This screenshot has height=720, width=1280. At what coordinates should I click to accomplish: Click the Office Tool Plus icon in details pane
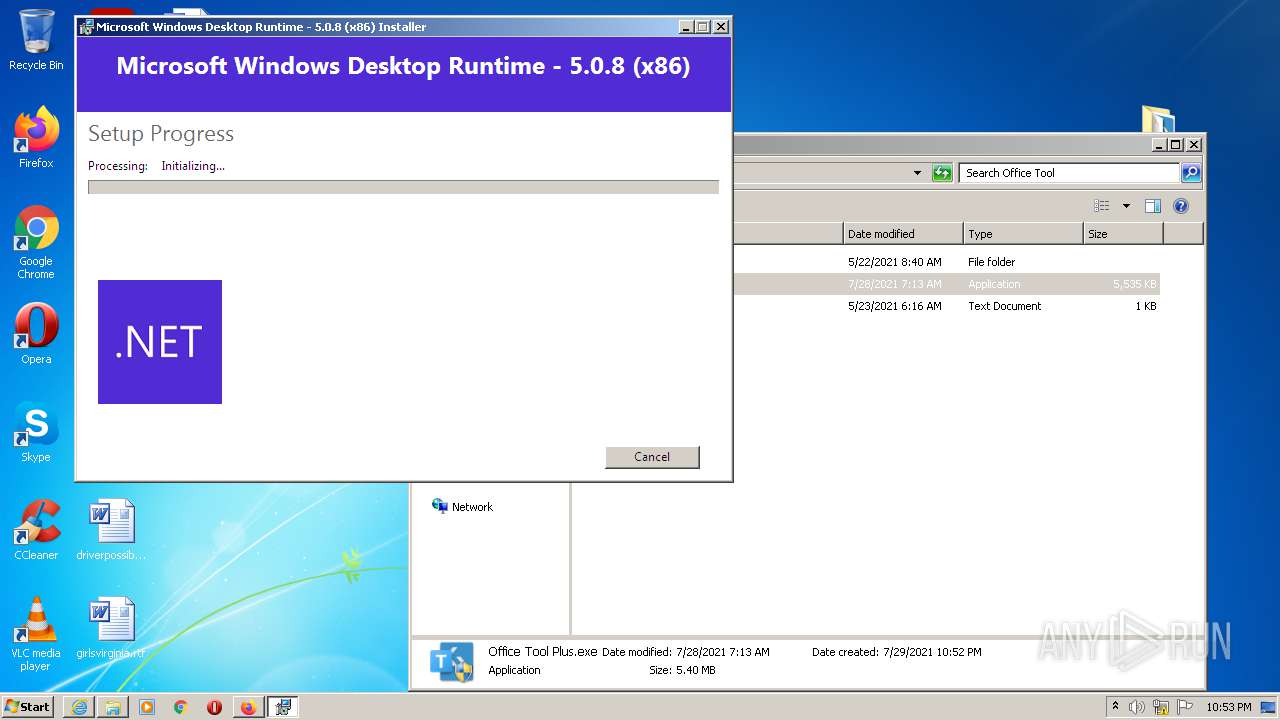click(451, 662)
